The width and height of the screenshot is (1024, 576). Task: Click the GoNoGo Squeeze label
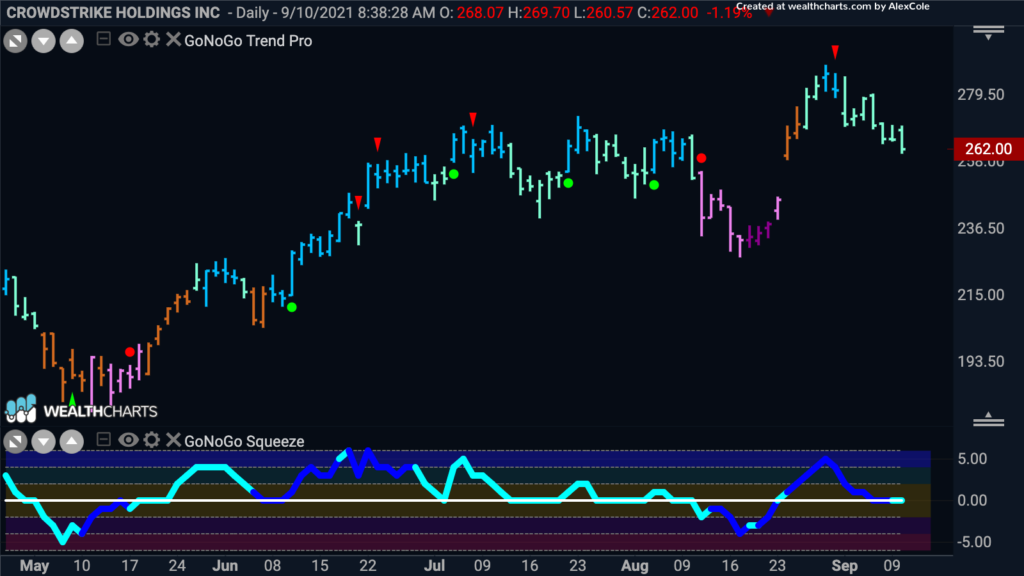tap(244, 441)
